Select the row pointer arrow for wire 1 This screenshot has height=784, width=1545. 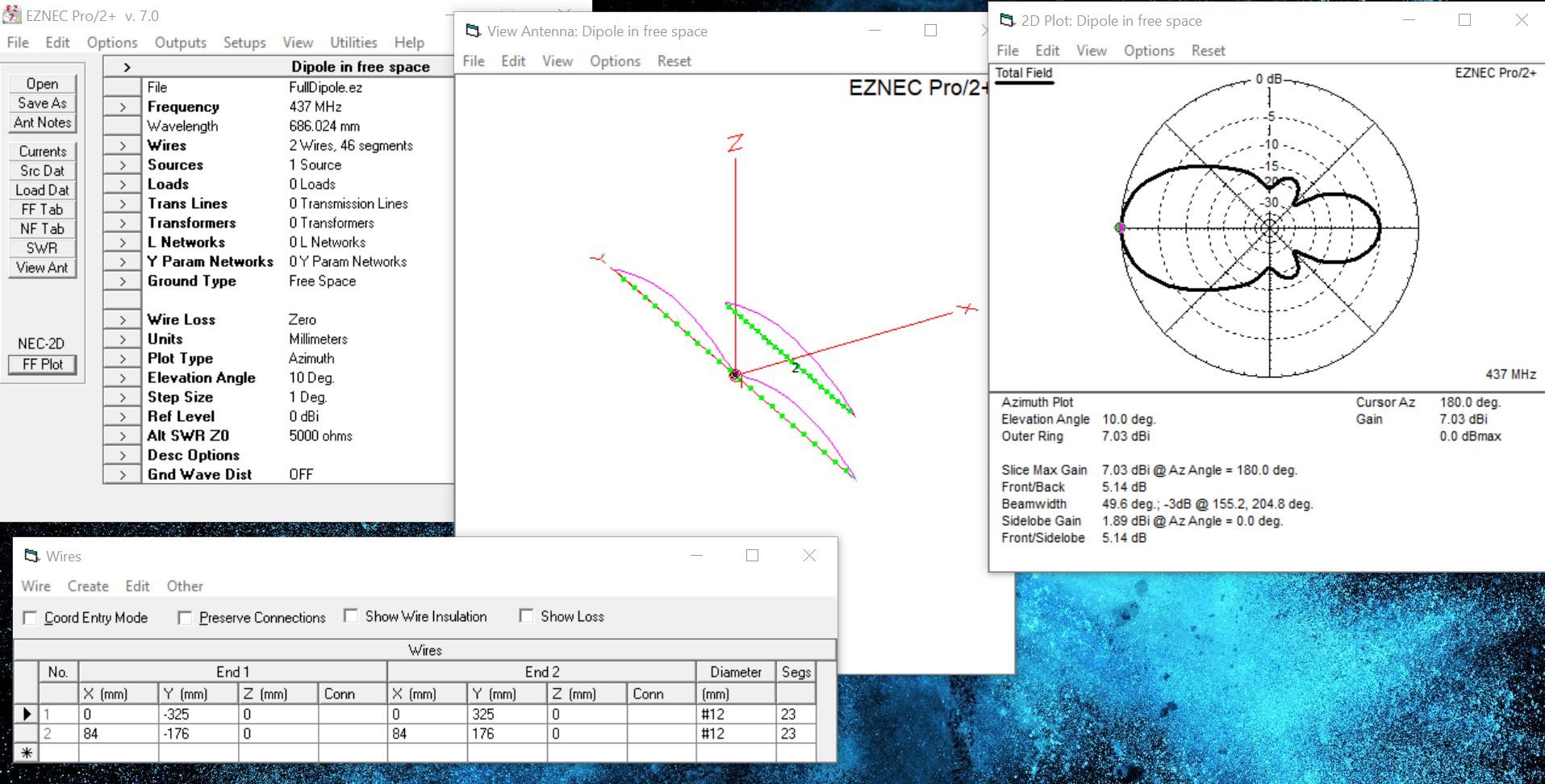click(27, 714)
